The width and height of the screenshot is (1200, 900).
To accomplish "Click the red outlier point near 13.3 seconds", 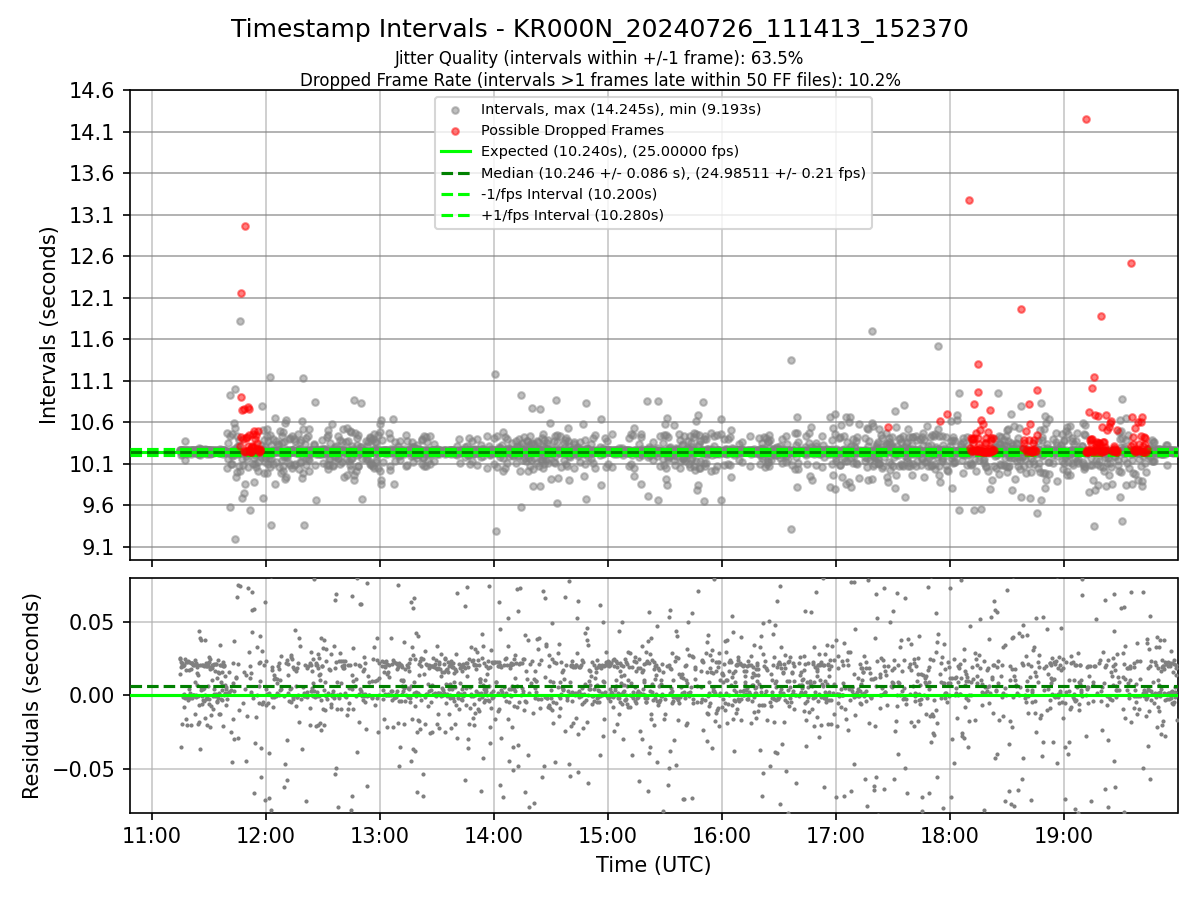I will coord(969,200).
